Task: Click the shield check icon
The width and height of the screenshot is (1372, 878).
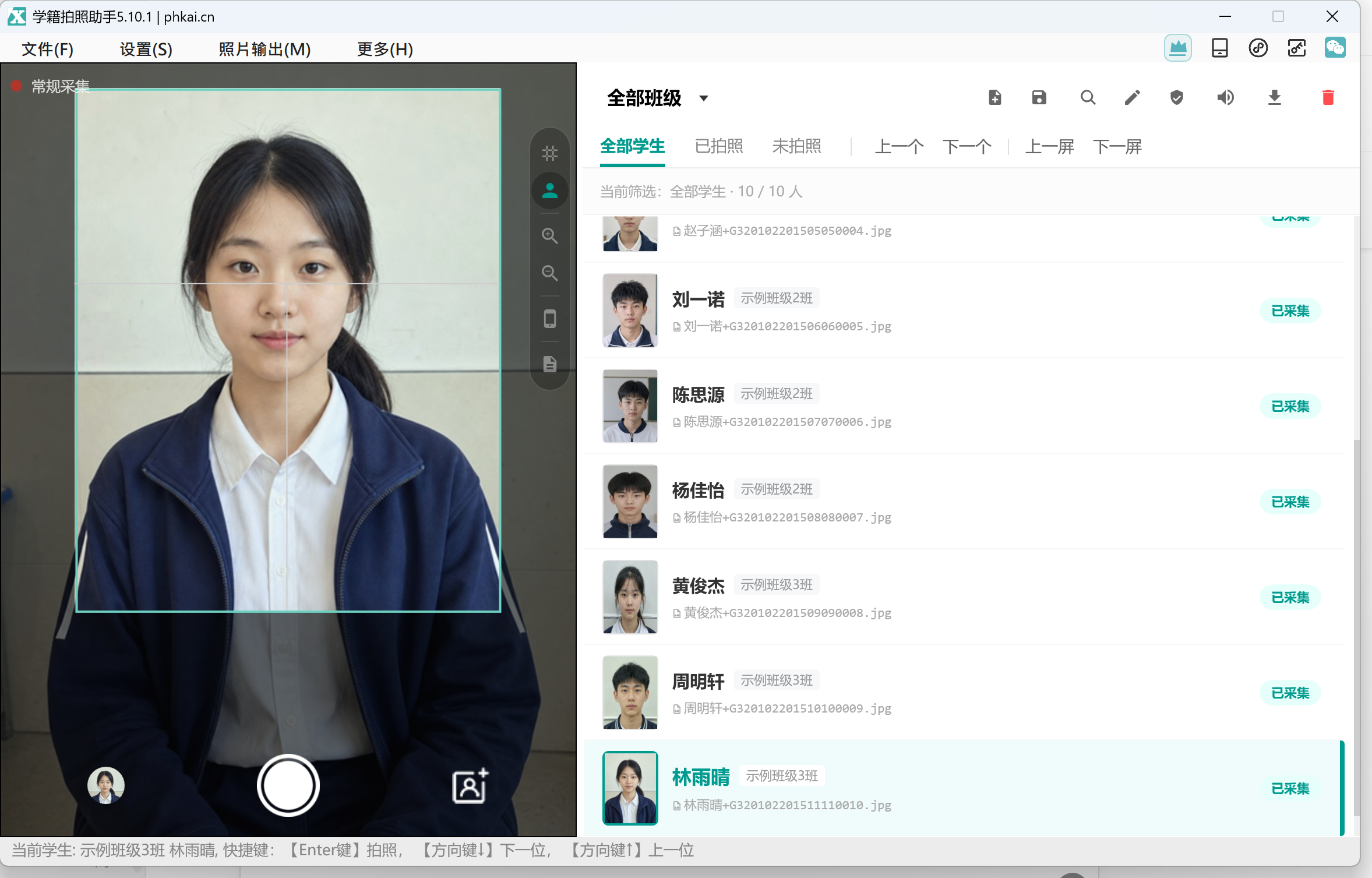Action: coord(1176,97)
